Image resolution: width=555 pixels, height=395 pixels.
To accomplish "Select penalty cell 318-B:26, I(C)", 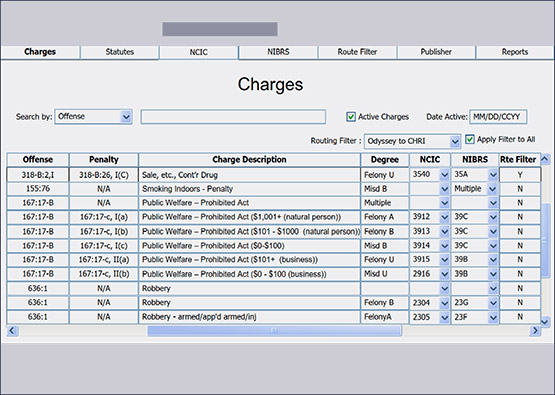I will point(104,175).
